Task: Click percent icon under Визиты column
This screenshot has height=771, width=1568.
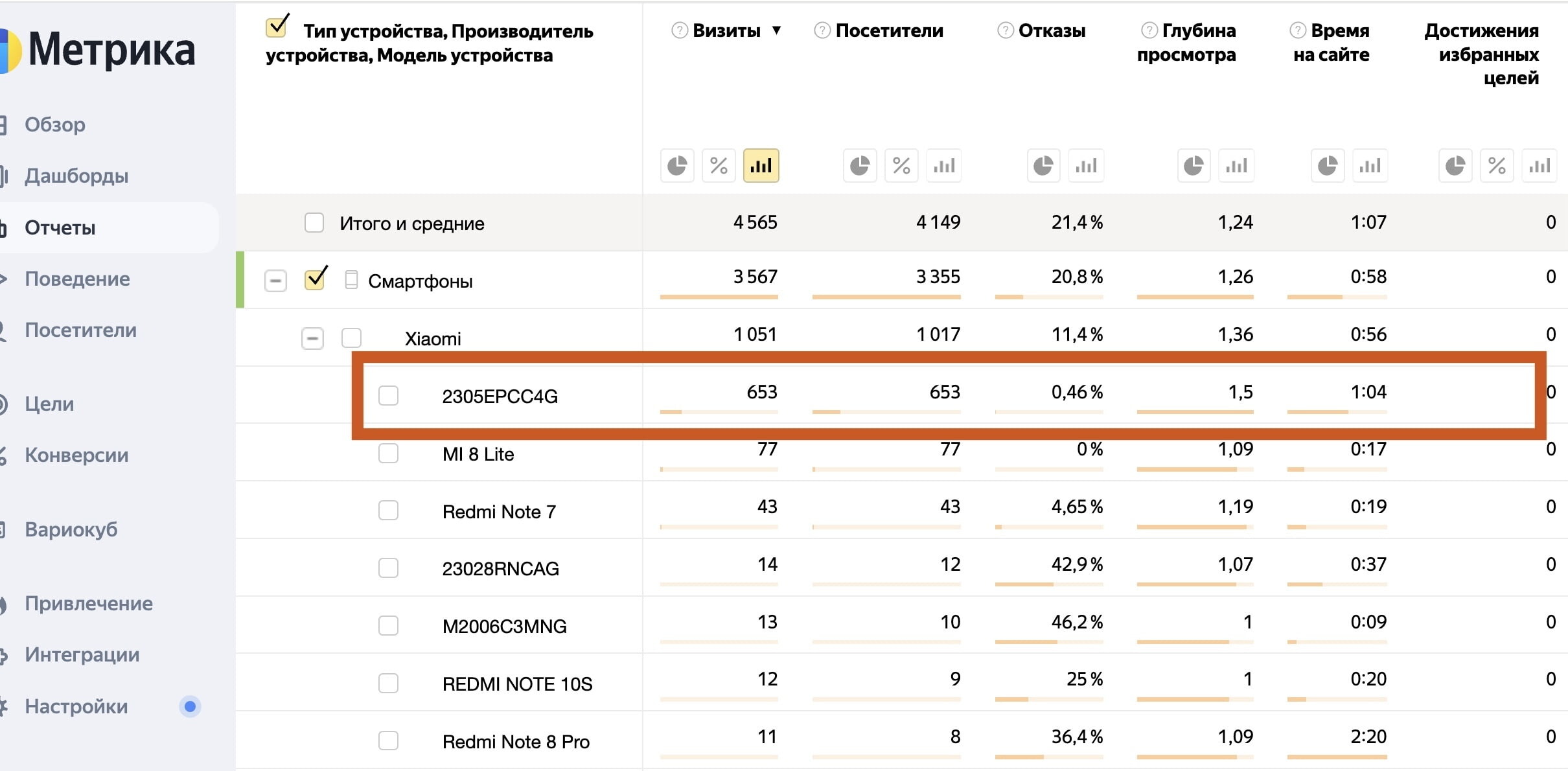Action: pos(719,166)
